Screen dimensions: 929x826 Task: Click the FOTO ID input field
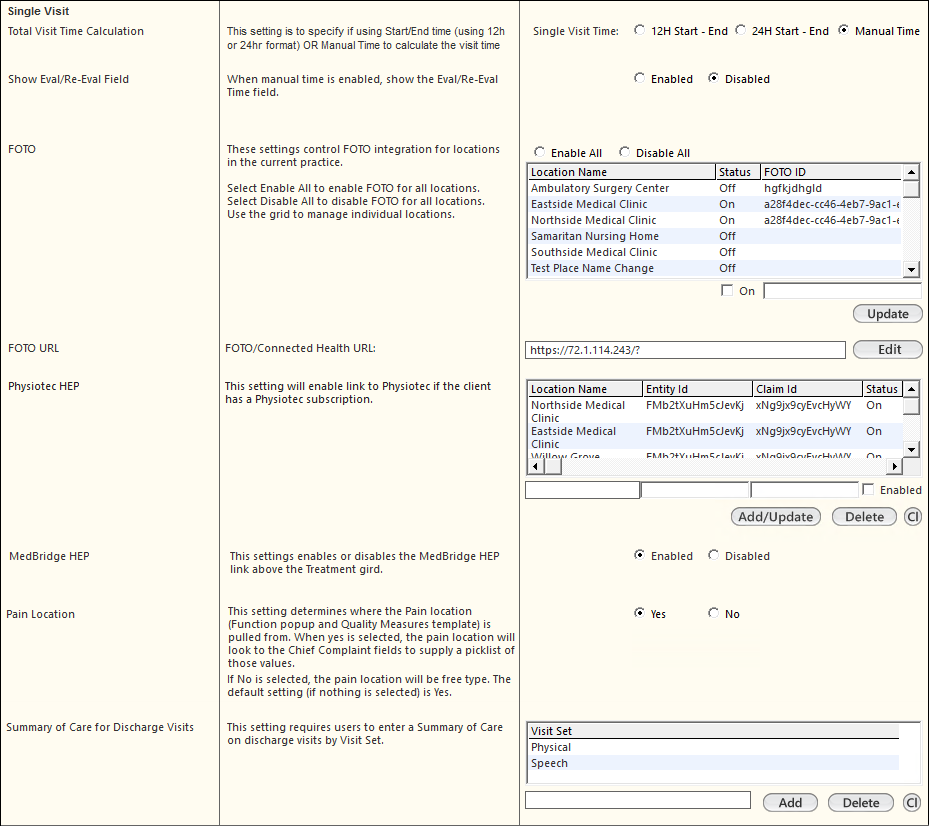coord(842,291)
